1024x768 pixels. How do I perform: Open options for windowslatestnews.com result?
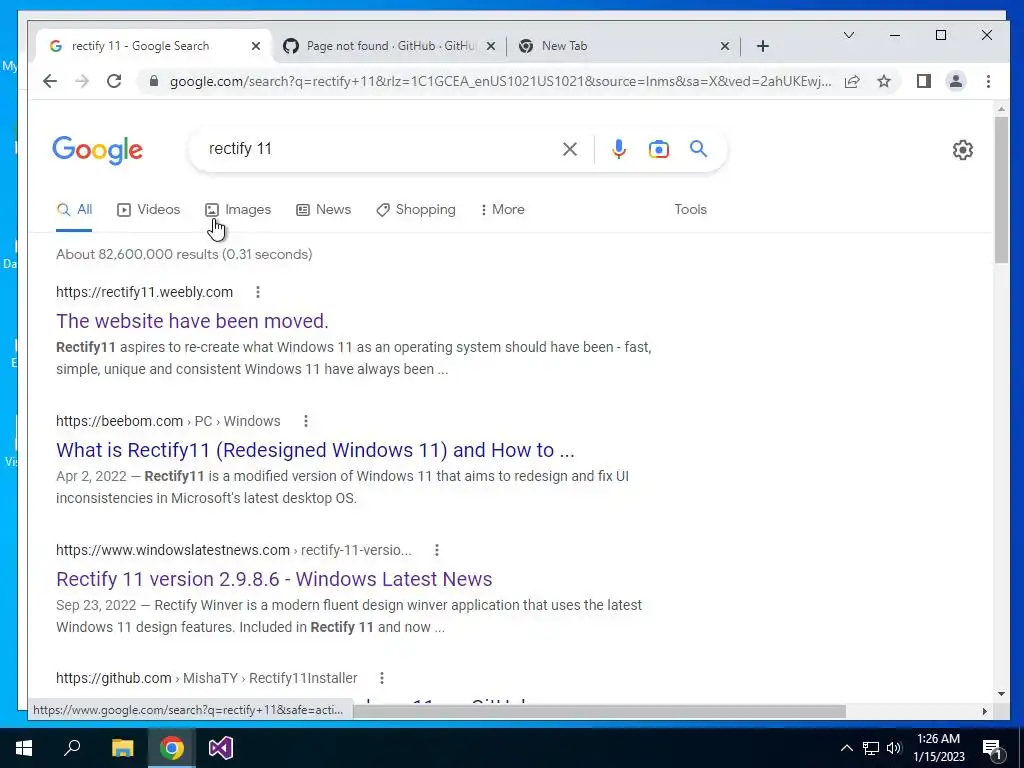437,550
